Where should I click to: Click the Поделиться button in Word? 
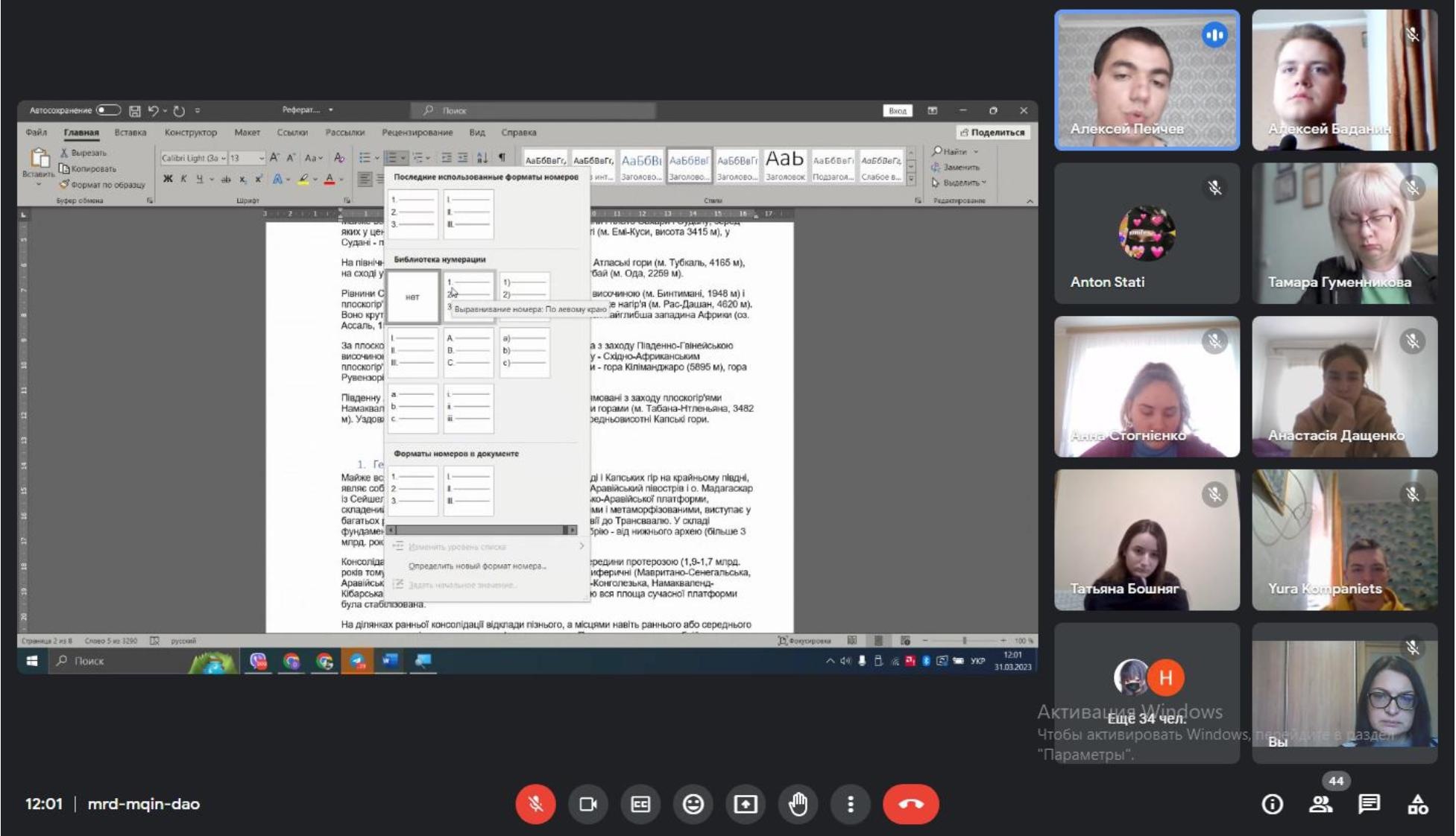tap(992, 133)
